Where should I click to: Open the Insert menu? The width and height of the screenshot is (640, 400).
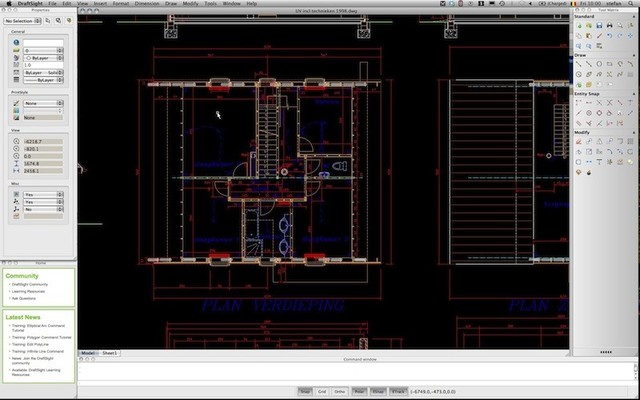coord(100,3)
